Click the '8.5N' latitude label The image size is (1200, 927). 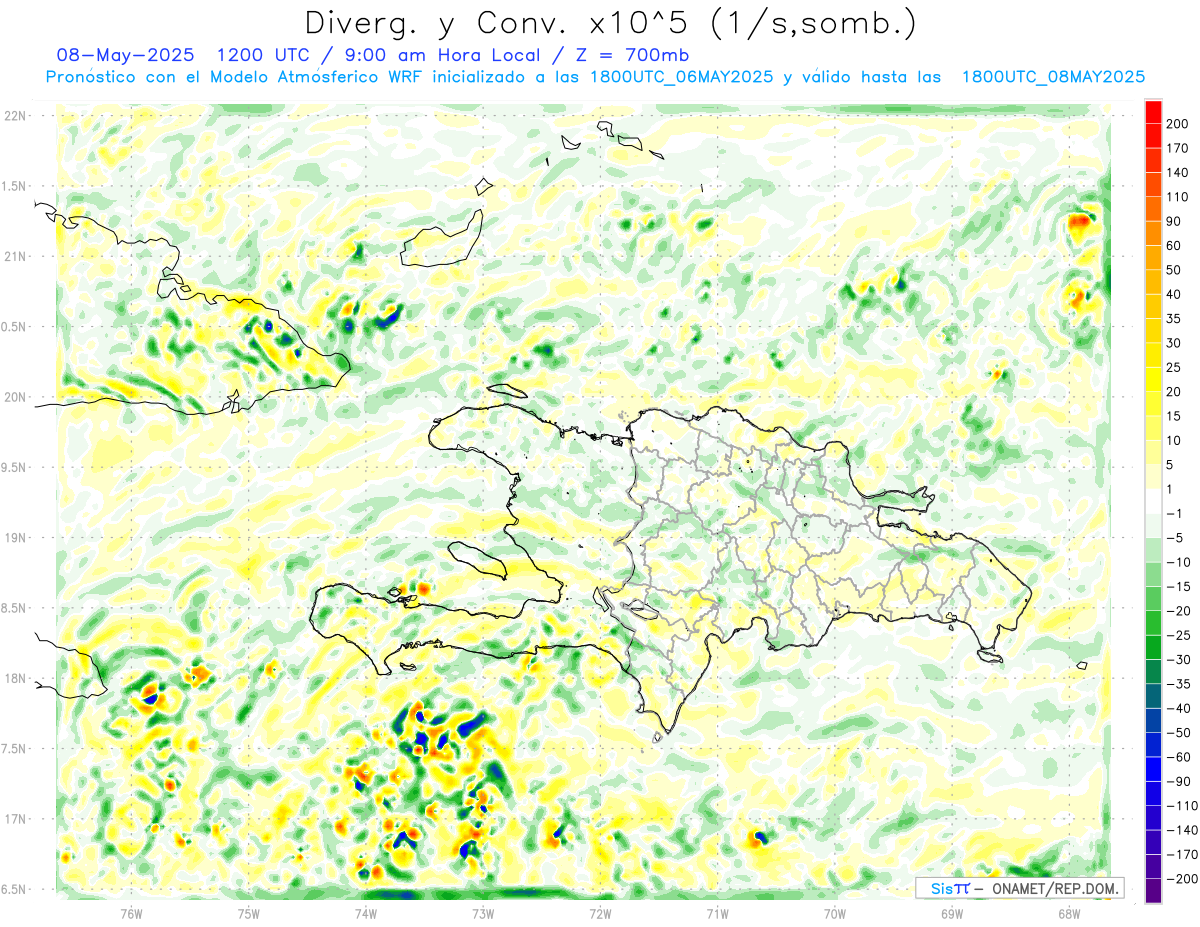coord(14,608)
